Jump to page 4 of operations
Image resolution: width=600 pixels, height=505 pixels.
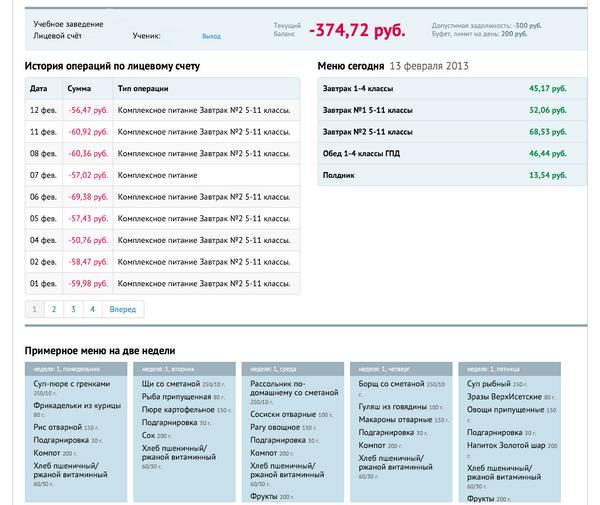coord(92,310)
